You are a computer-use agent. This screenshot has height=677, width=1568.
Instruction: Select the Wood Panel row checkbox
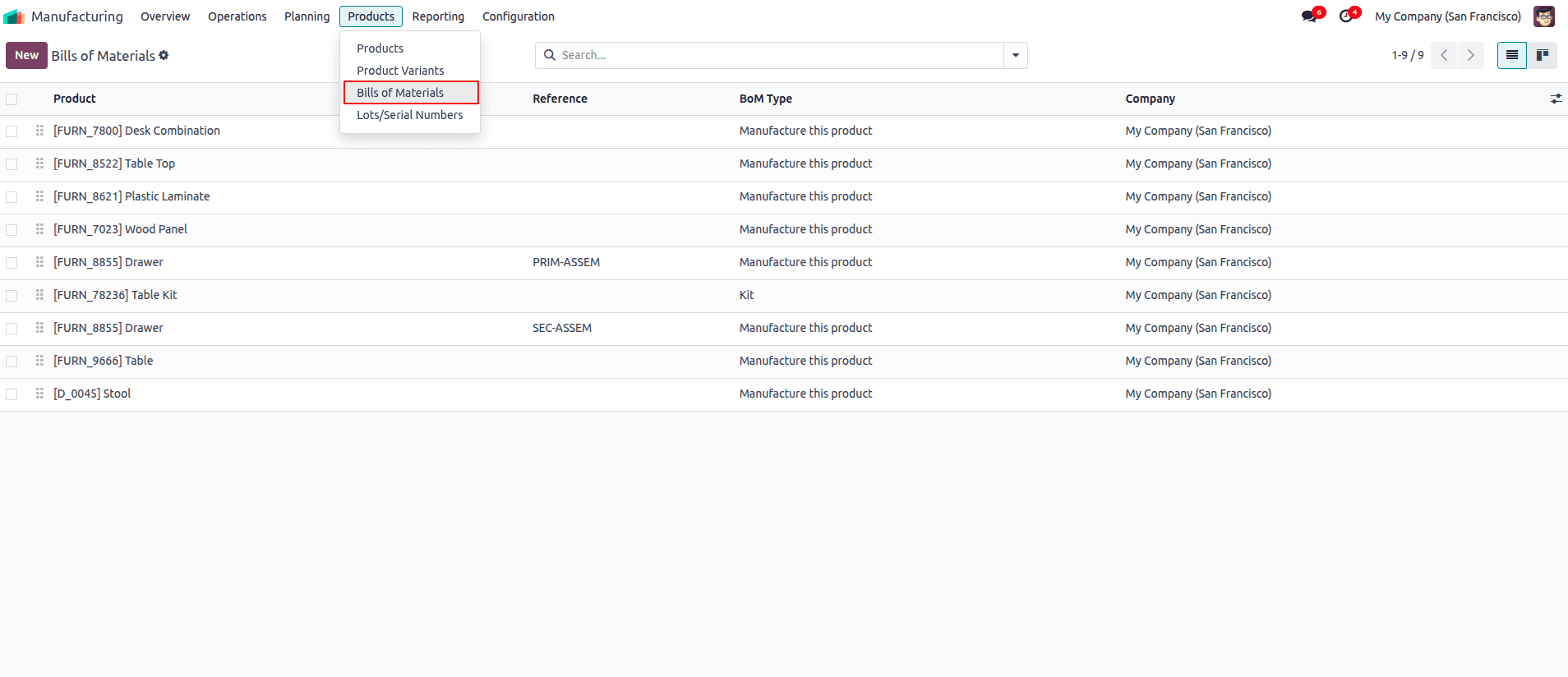point(12,230)
